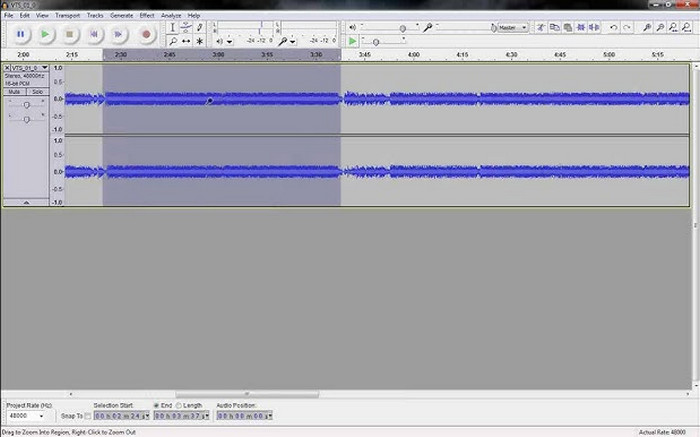Select the Time Shift tool
The width and height of the screenshot is (700, 437).
point(186,41)
